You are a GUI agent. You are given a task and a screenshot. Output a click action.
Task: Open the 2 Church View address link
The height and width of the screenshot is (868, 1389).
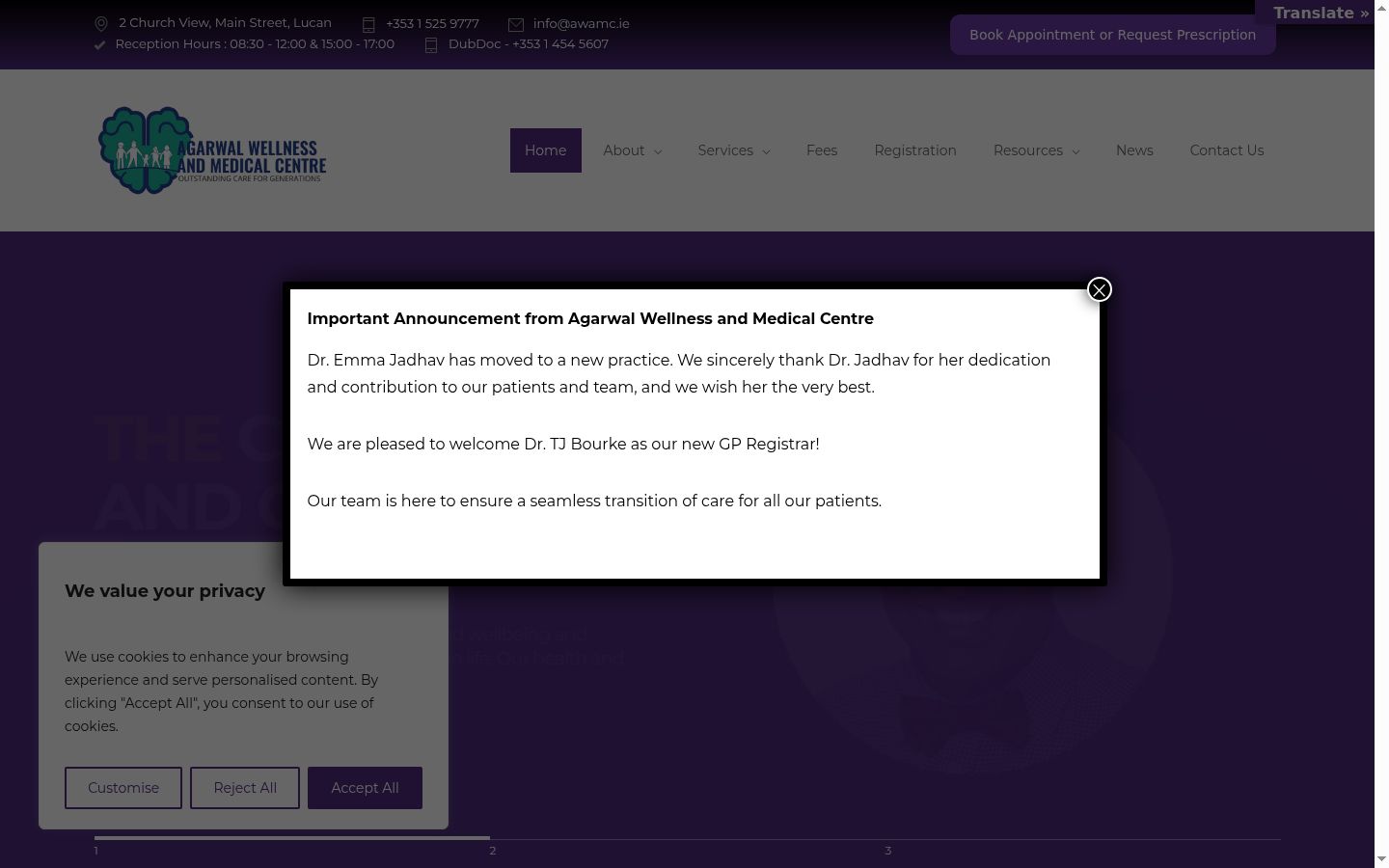coord(225,23)
